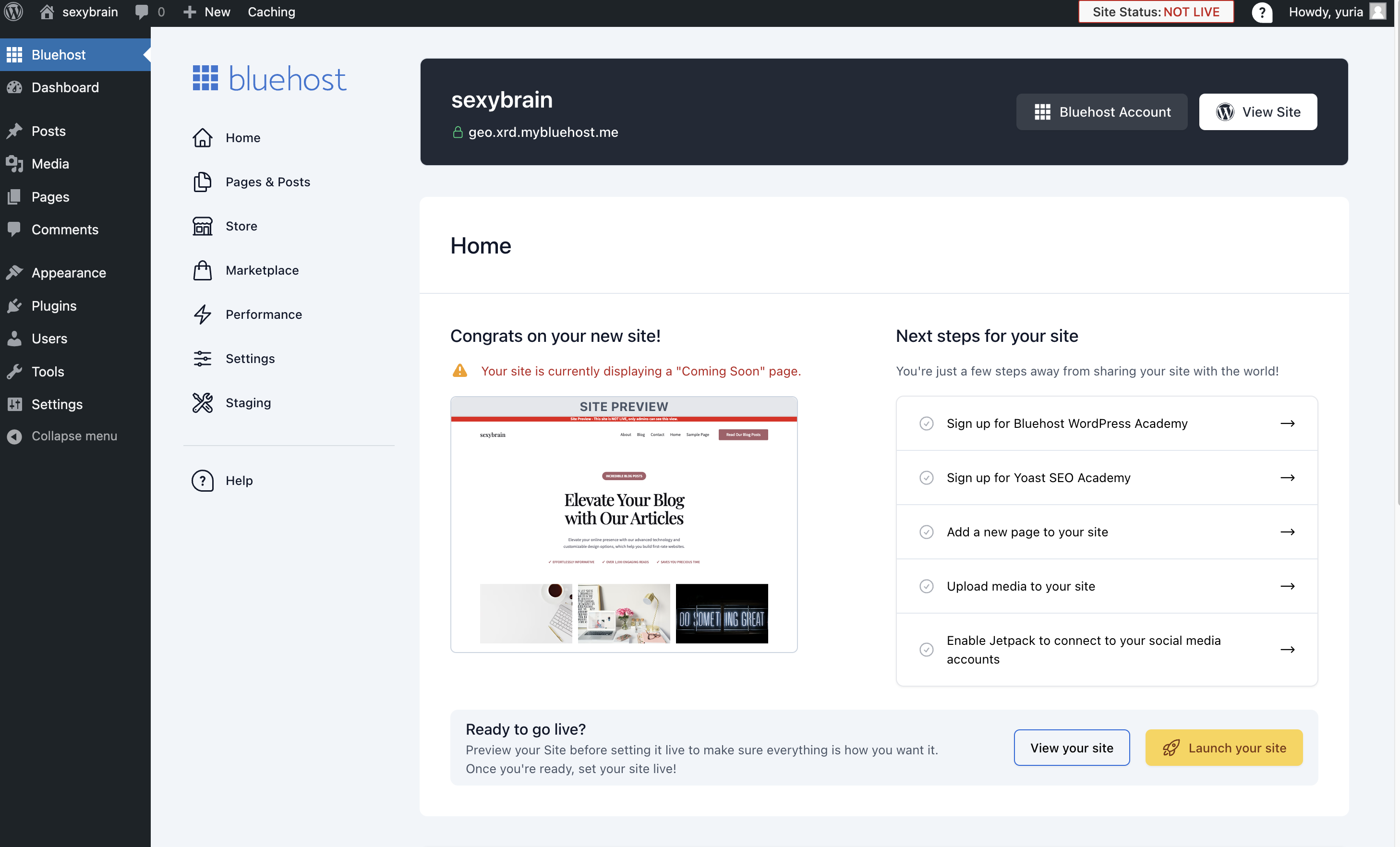The width and height of the screenshot is (1400, 847).
Task: Click the Help circle icon in Bluehost nav
Action: [x=202, y=481]
